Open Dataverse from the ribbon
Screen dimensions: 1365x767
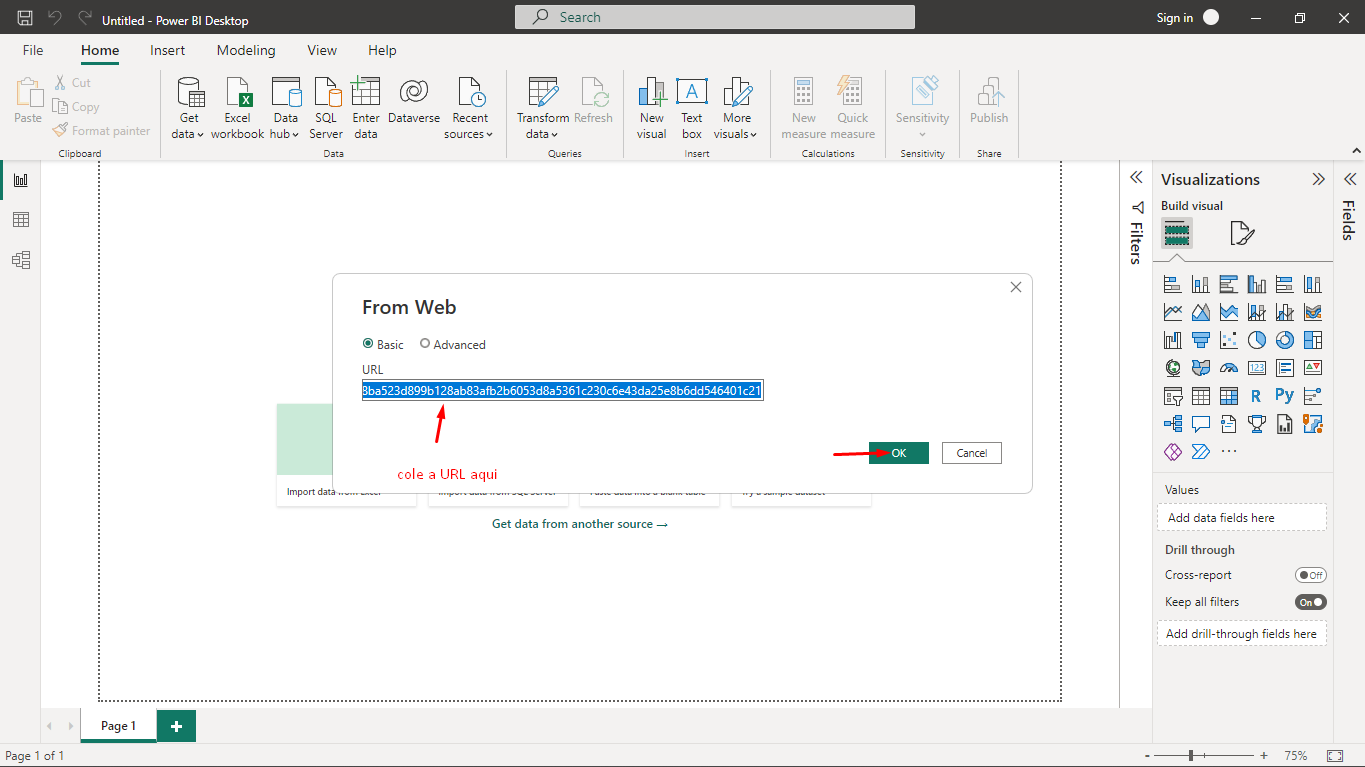tap(414, 100)
